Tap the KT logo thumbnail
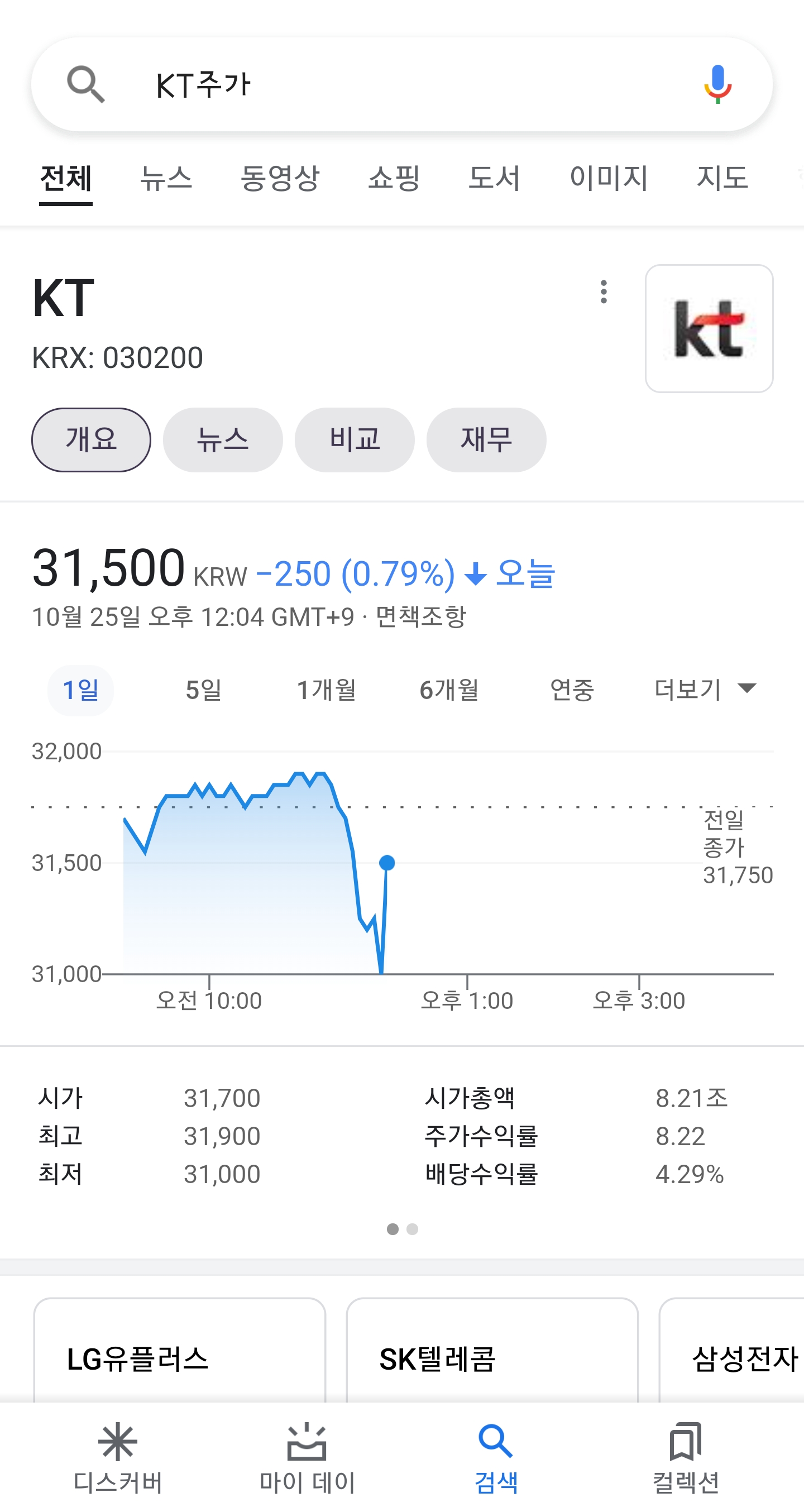This screenshot has width=804, height=1512. 709,328
